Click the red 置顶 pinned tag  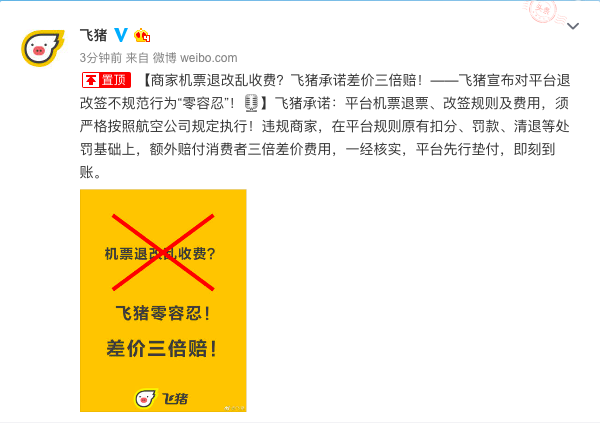pyautogui.click(x=106, y=80)
